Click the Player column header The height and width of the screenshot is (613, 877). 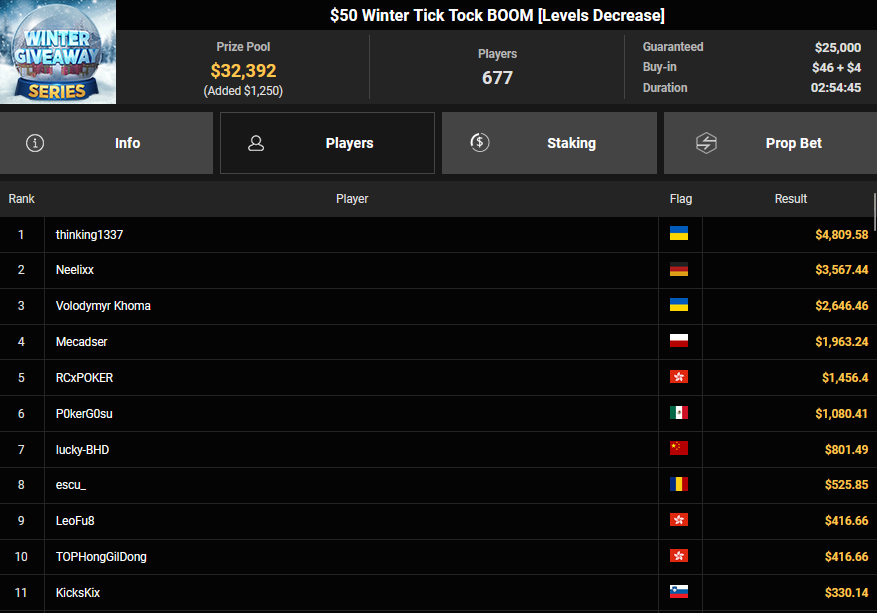(x=352, y=199)
